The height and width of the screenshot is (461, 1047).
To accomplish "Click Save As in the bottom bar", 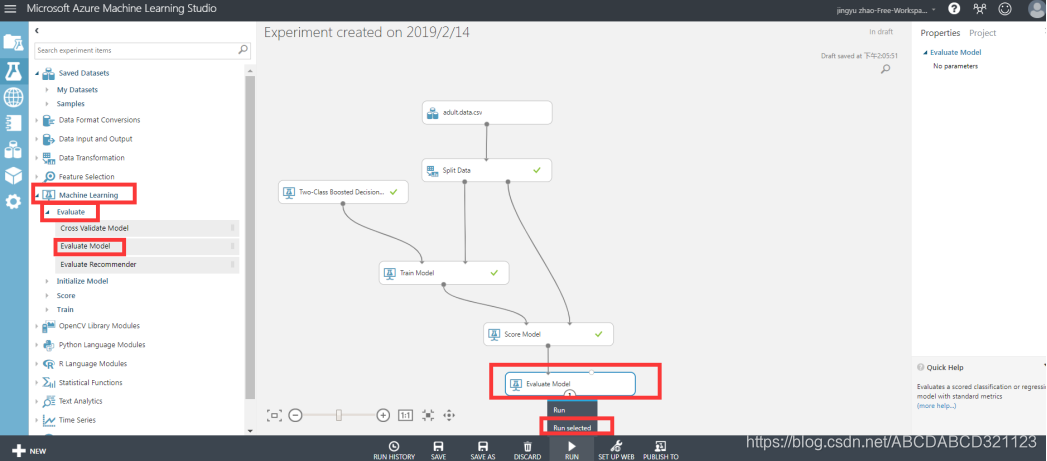I will (483, 450).
